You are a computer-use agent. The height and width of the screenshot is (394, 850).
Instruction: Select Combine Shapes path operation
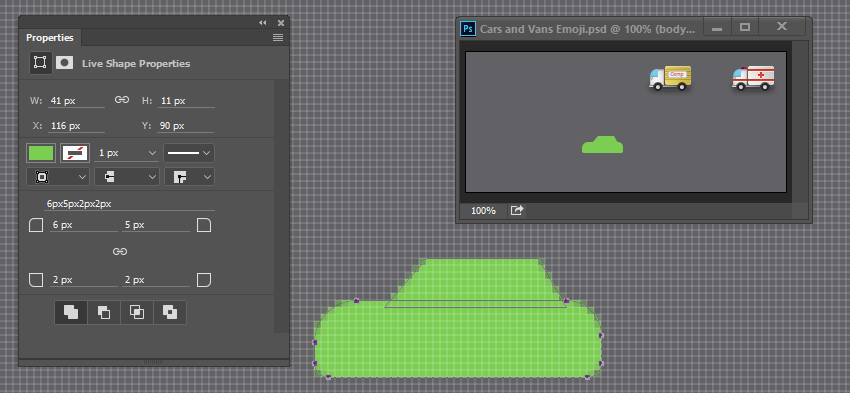71,312
